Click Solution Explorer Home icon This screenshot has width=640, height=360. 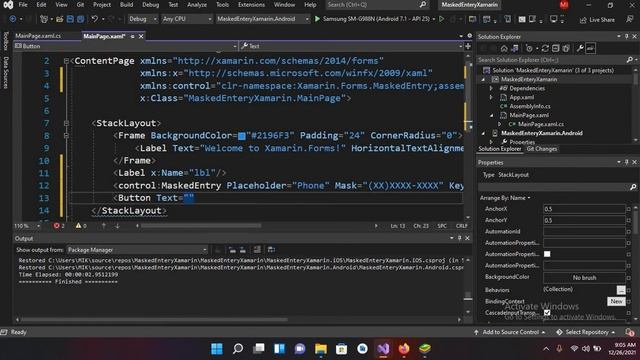(504, 49)
